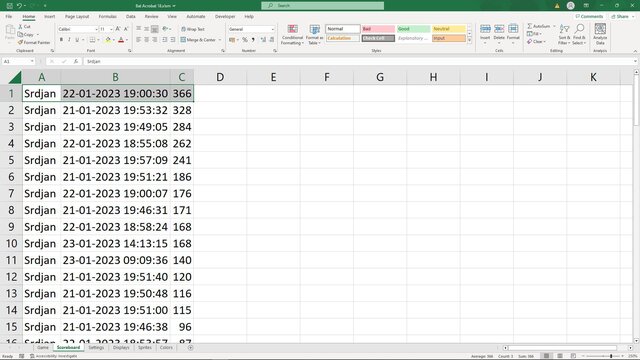Open the Calibri font name dropdown

pos(96,29)
